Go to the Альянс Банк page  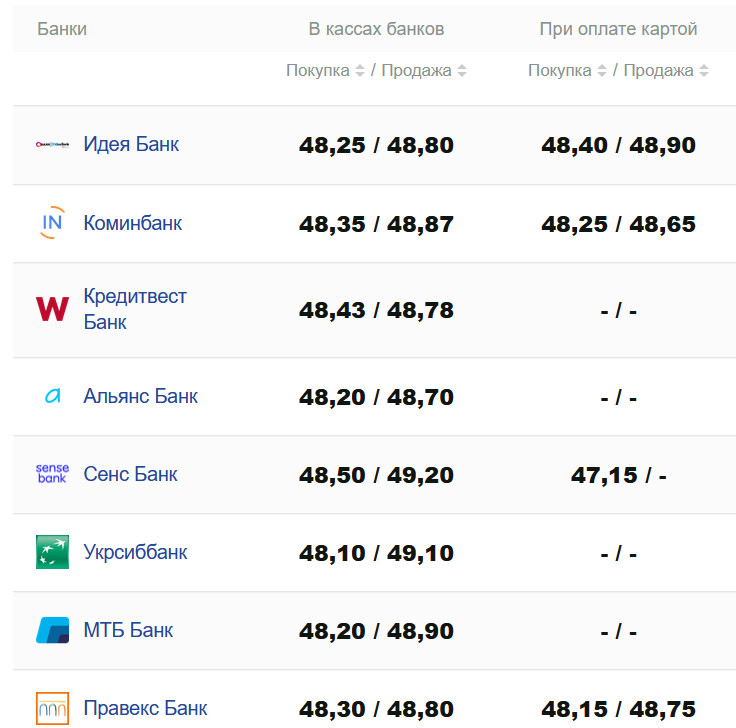141,396
